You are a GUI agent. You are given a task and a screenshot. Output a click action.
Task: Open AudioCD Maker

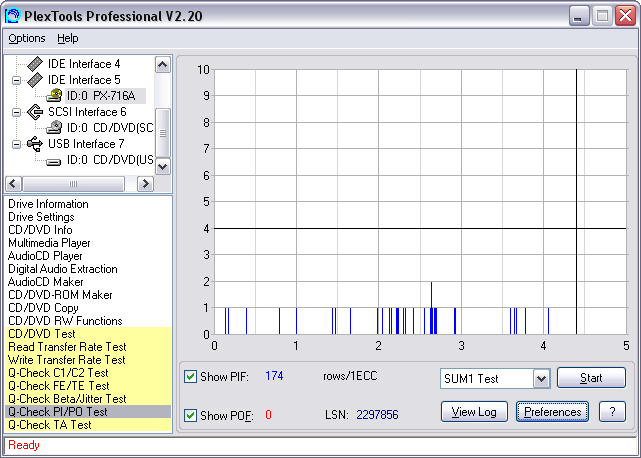click(45, 282)
